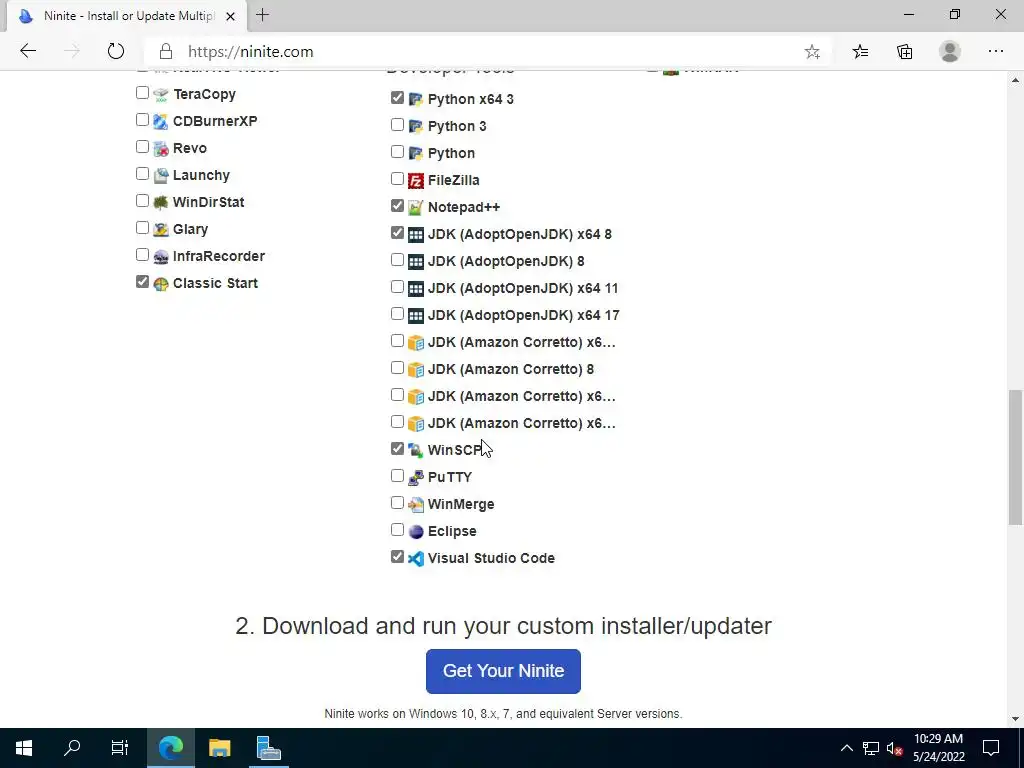This screenshot has height=768, width=1024.
Task: Uncheck the Python x64 3 checkbox
Action: click(397, 97)
